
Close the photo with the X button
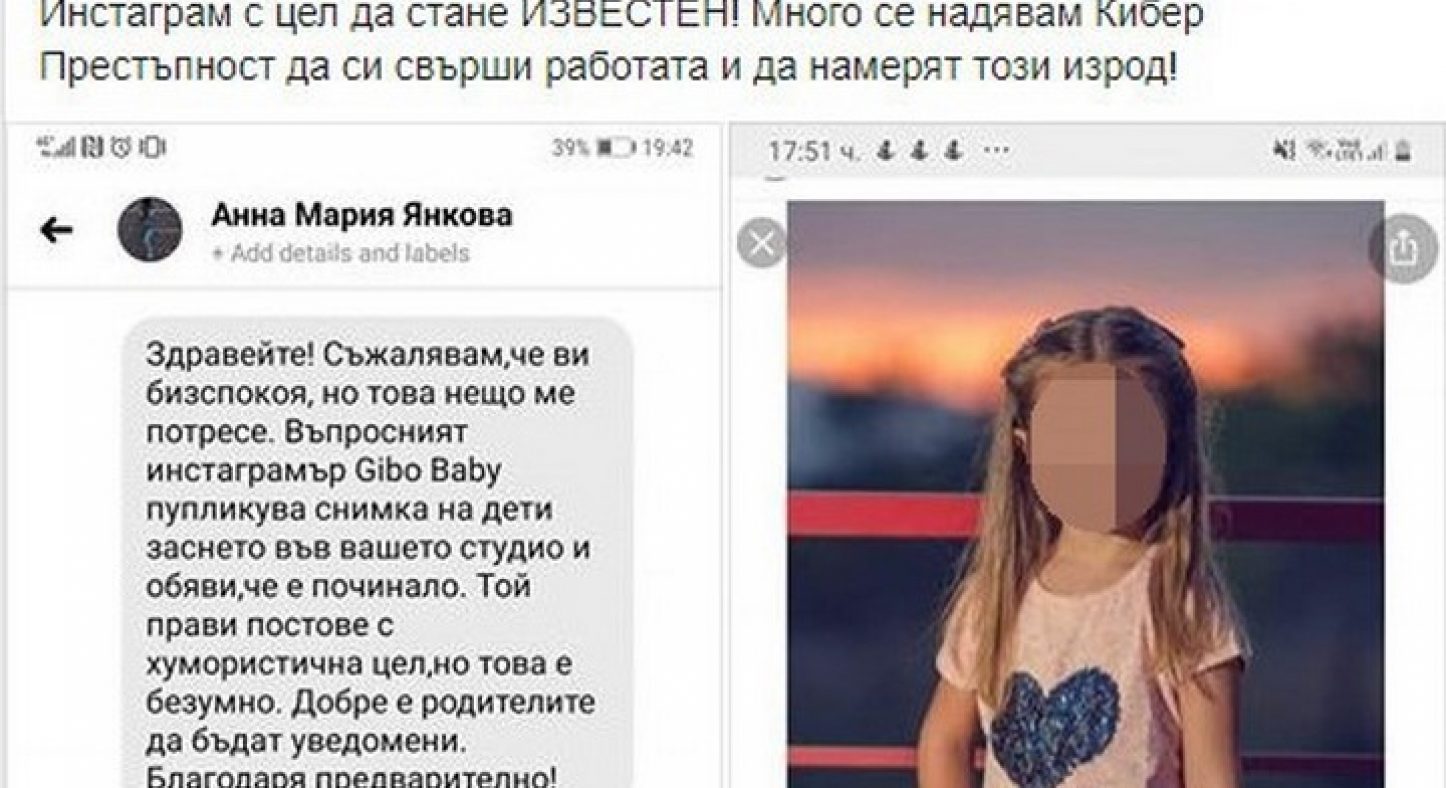[x=762, y=244]
